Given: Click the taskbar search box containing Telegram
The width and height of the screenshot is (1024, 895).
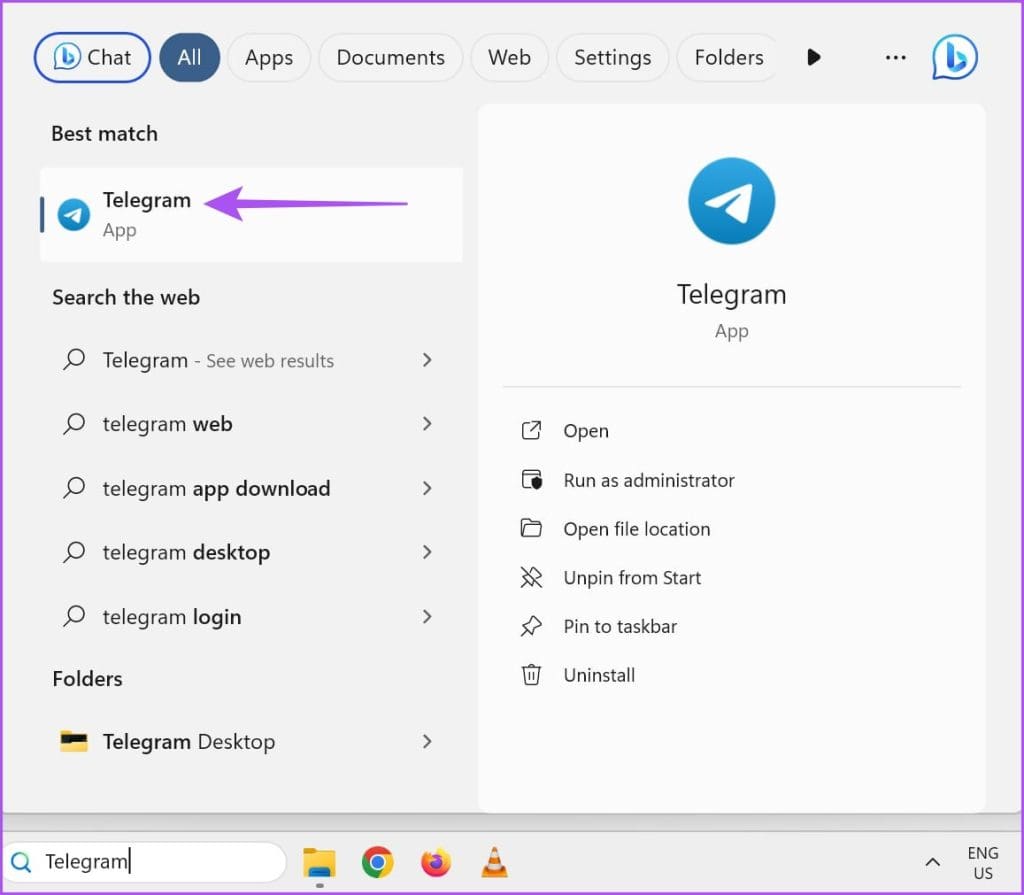Looking at the screenshot, I should pyautogui.click(x=145, y=862).
